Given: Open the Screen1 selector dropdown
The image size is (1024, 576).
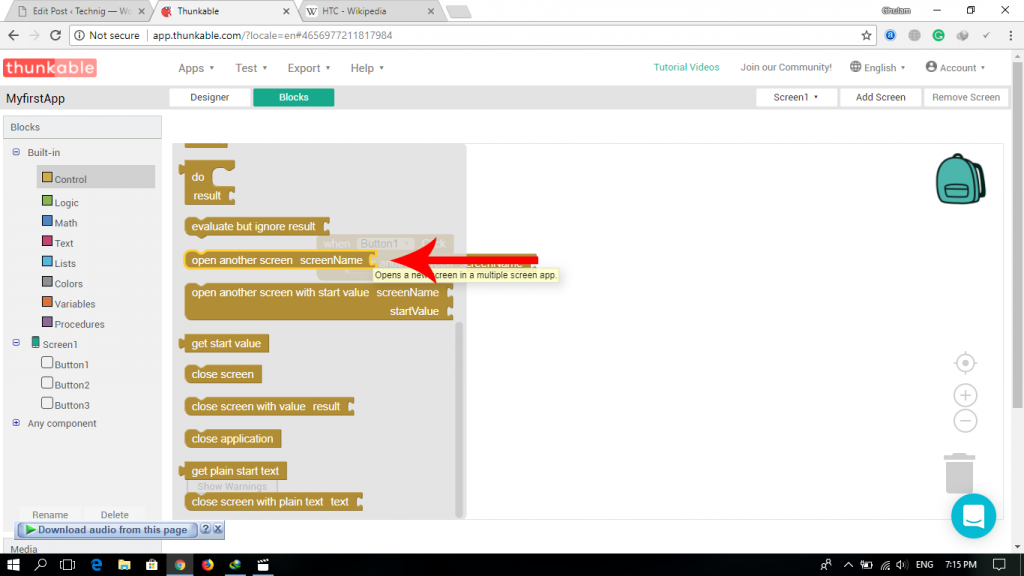Looking at the screenshot, I should [795, 97].
